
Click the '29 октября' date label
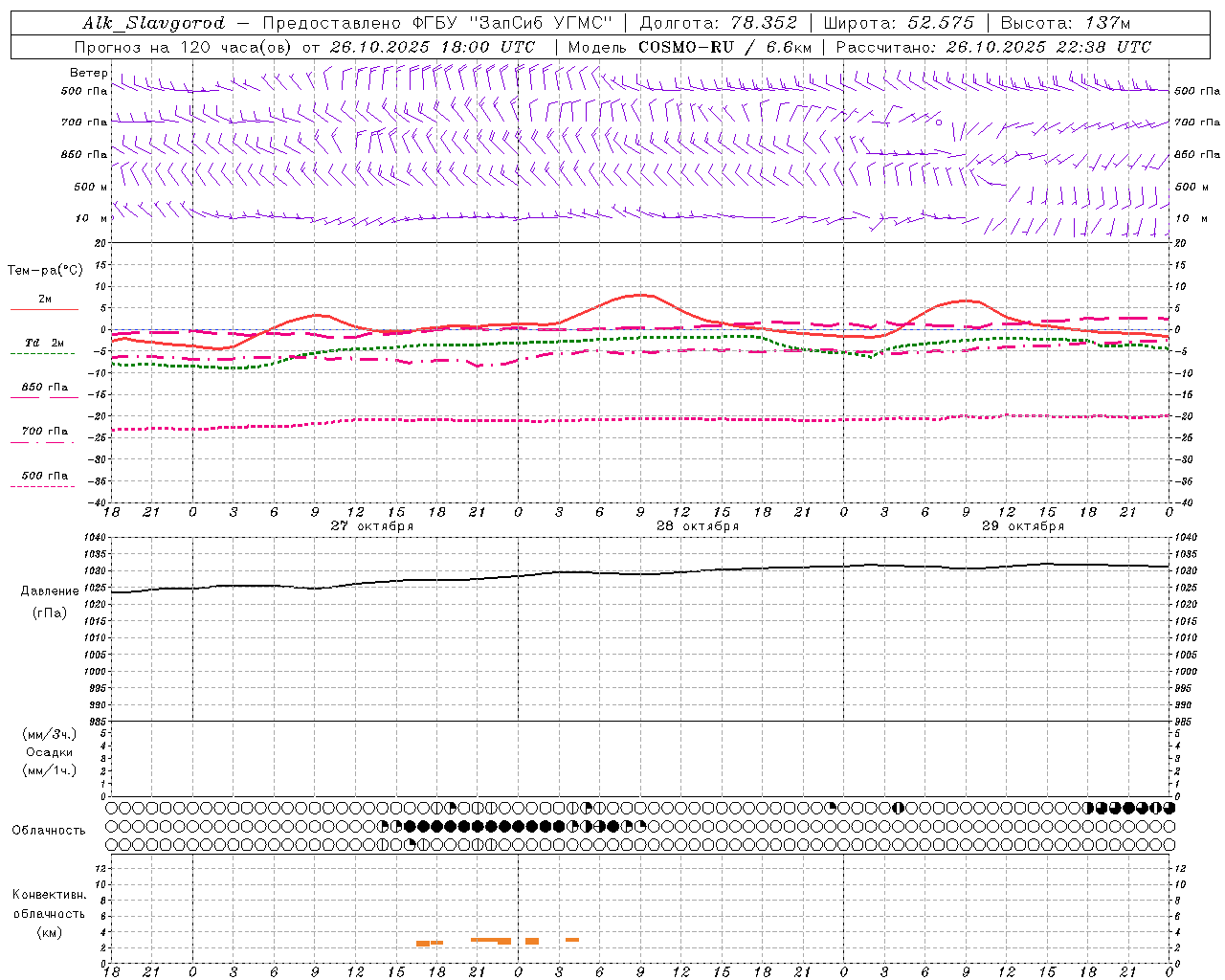pos(1023,525)
